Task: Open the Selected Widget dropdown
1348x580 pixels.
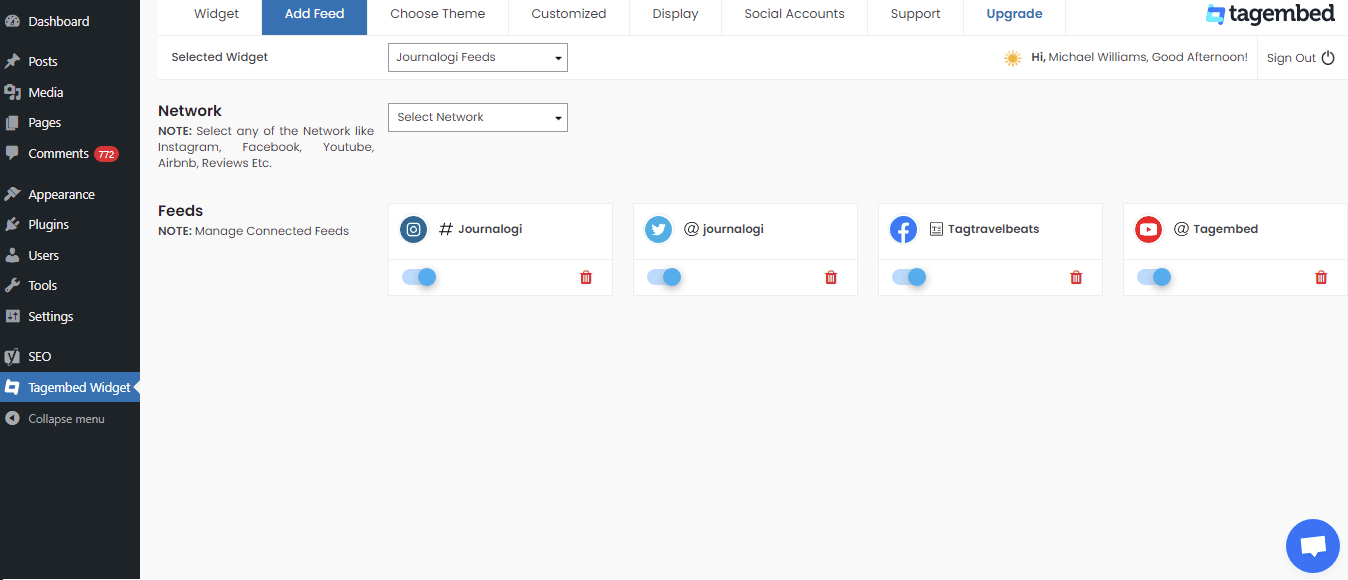Action: click(x=478, y=58)
